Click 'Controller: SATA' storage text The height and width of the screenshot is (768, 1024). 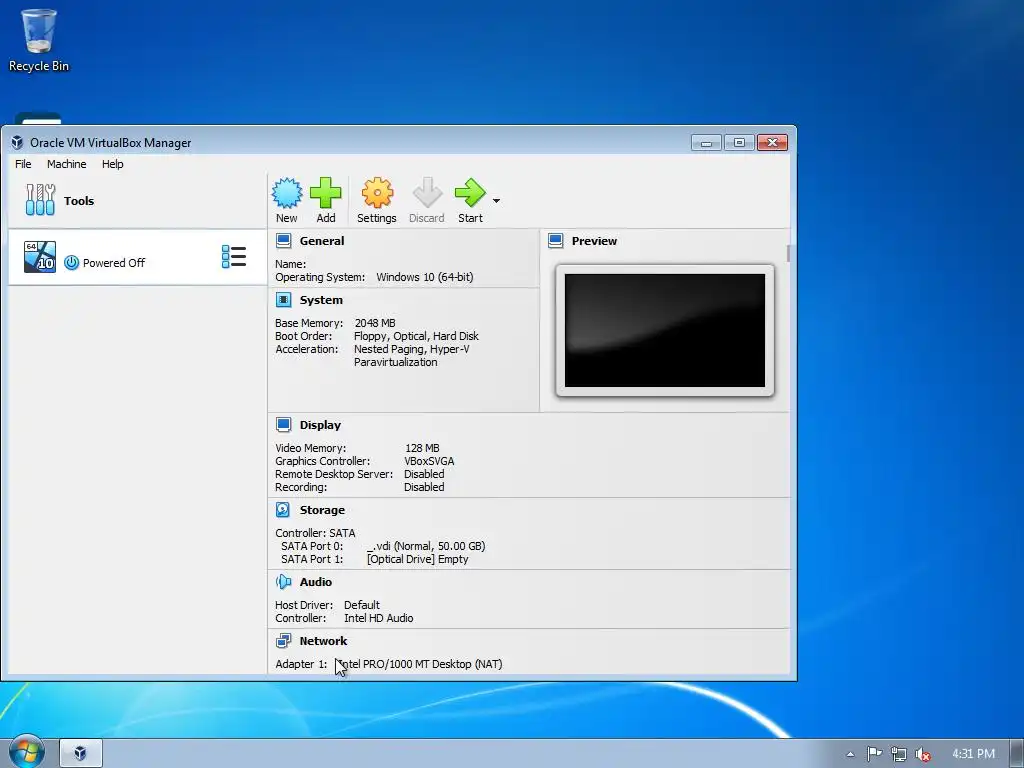coord(315,533)
